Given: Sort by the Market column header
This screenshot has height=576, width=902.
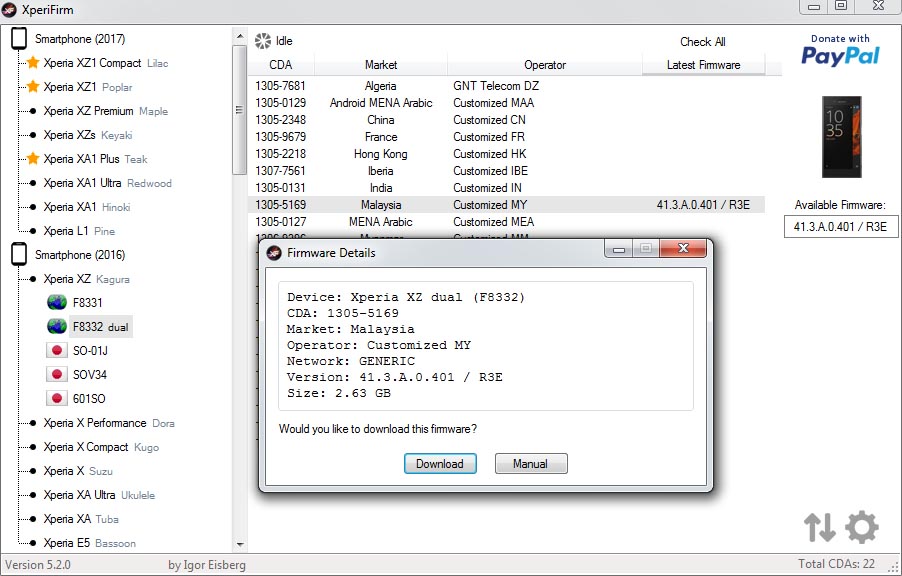Looking at the screenshot, I should pos(381,65).
